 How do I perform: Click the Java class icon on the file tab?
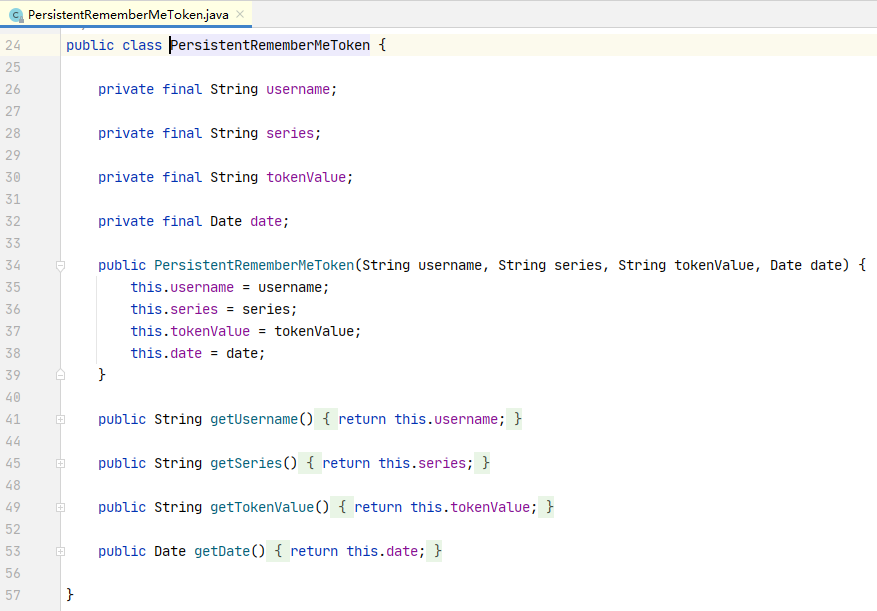16,15
